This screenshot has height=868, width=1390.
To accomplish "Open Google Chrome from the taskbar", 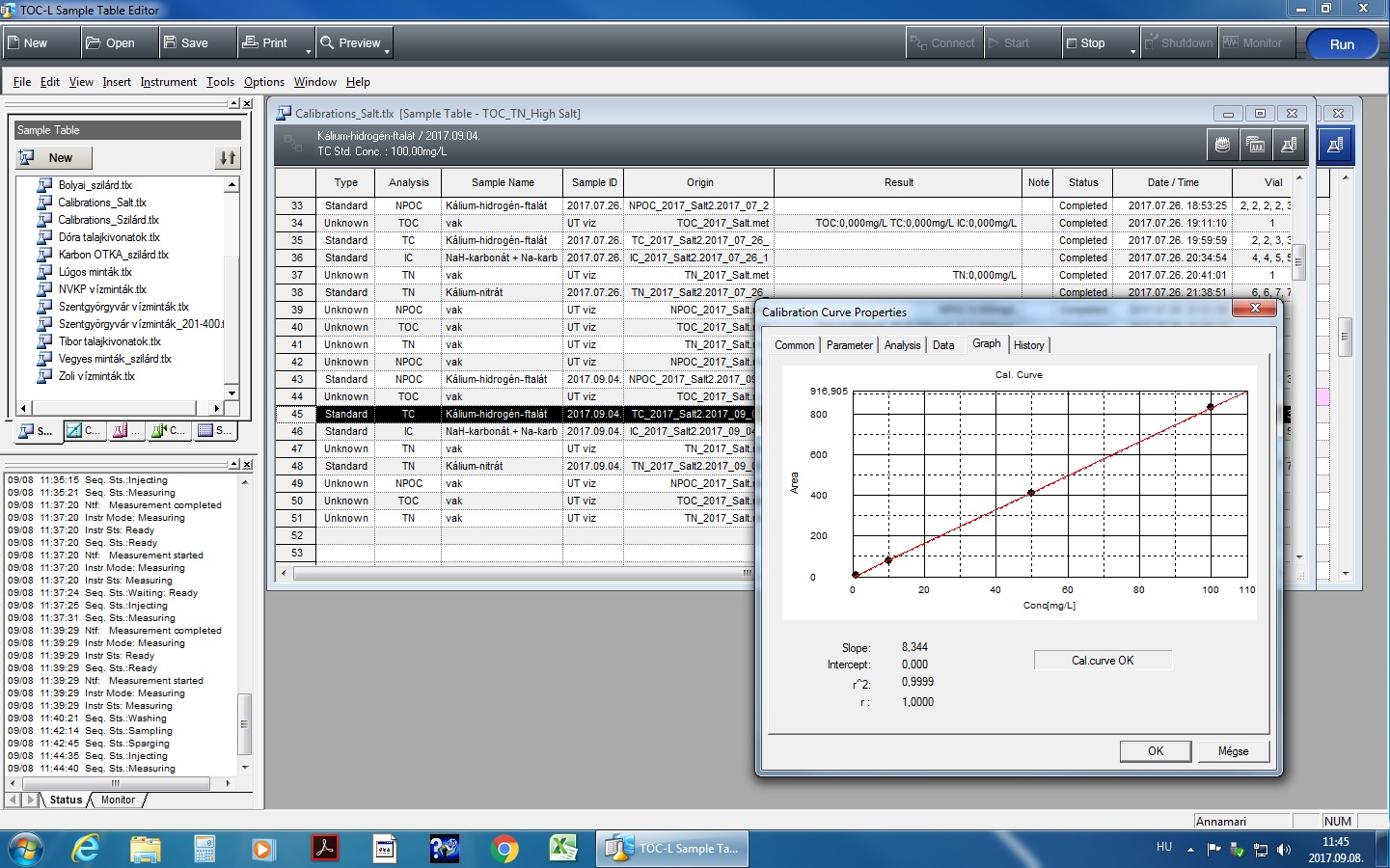I will pyautogui.click(x=504, y=849).
